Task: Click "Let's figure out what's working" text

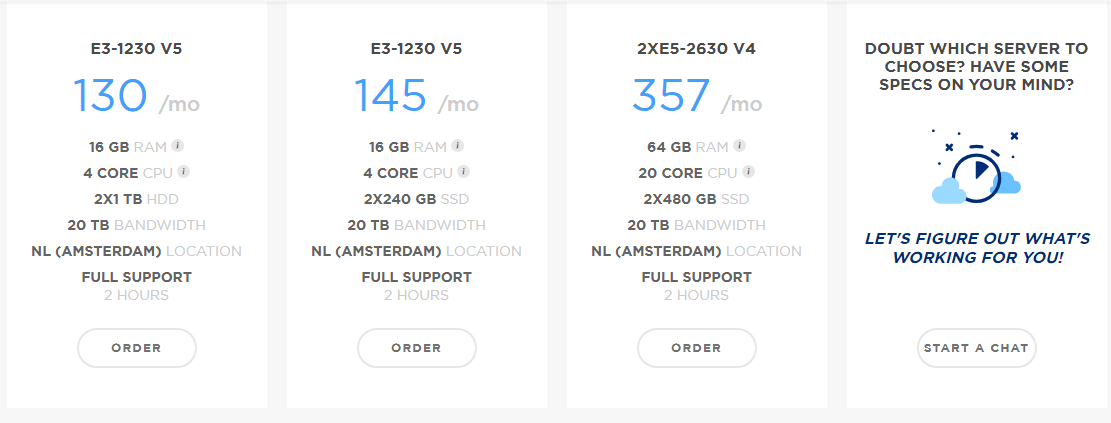Action: pos(977,247)
